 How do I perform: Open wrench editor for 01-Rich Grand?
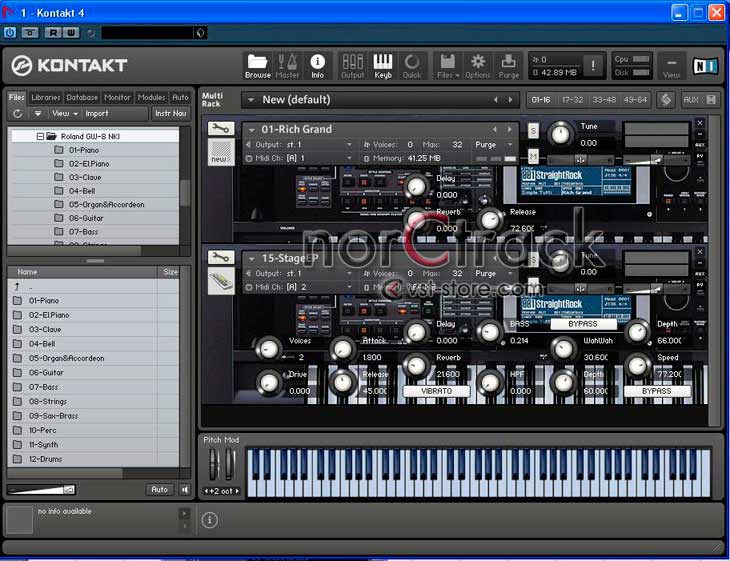tap(221, 129)
